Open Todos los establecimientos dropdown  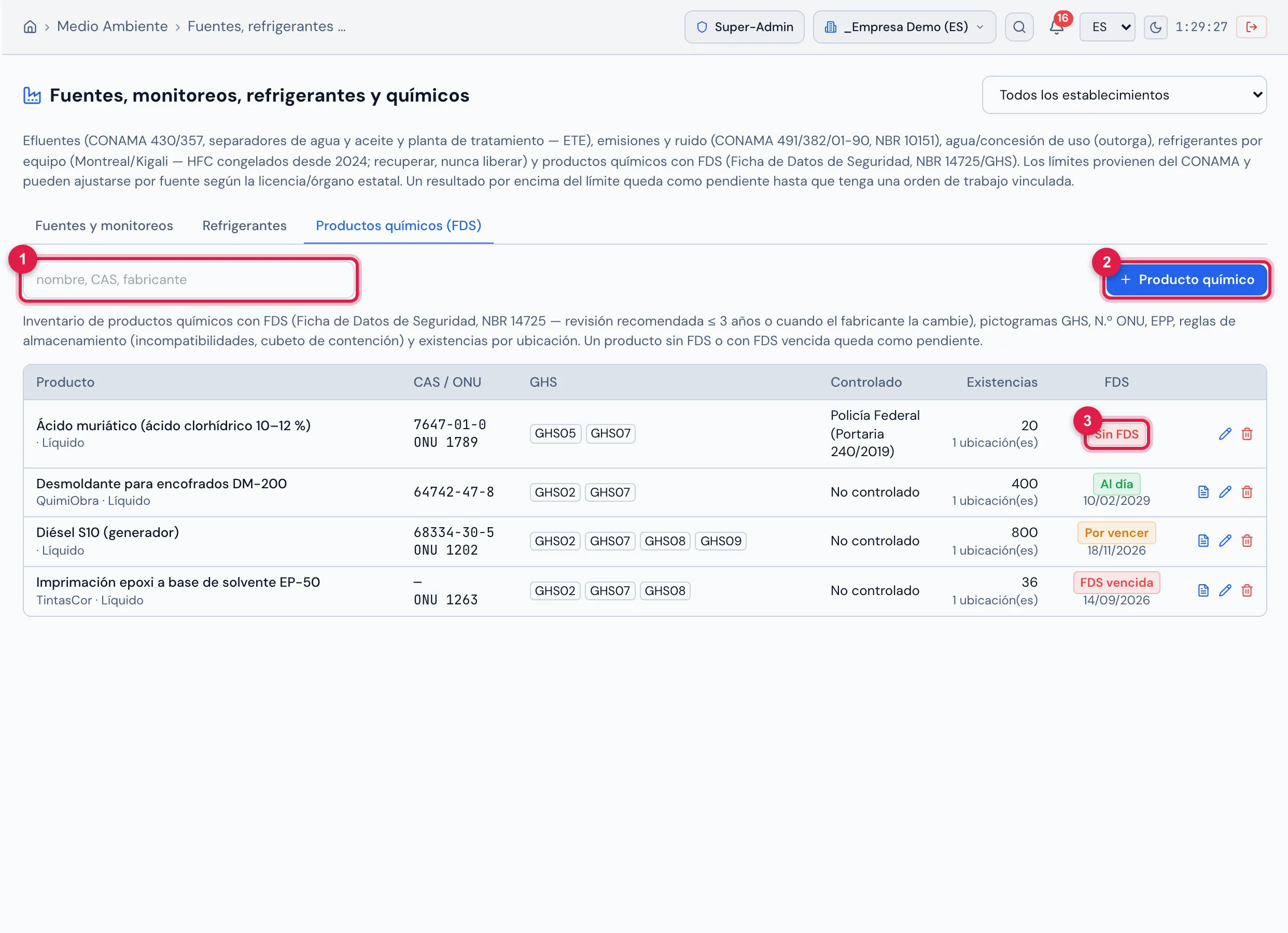point(1124,95)
